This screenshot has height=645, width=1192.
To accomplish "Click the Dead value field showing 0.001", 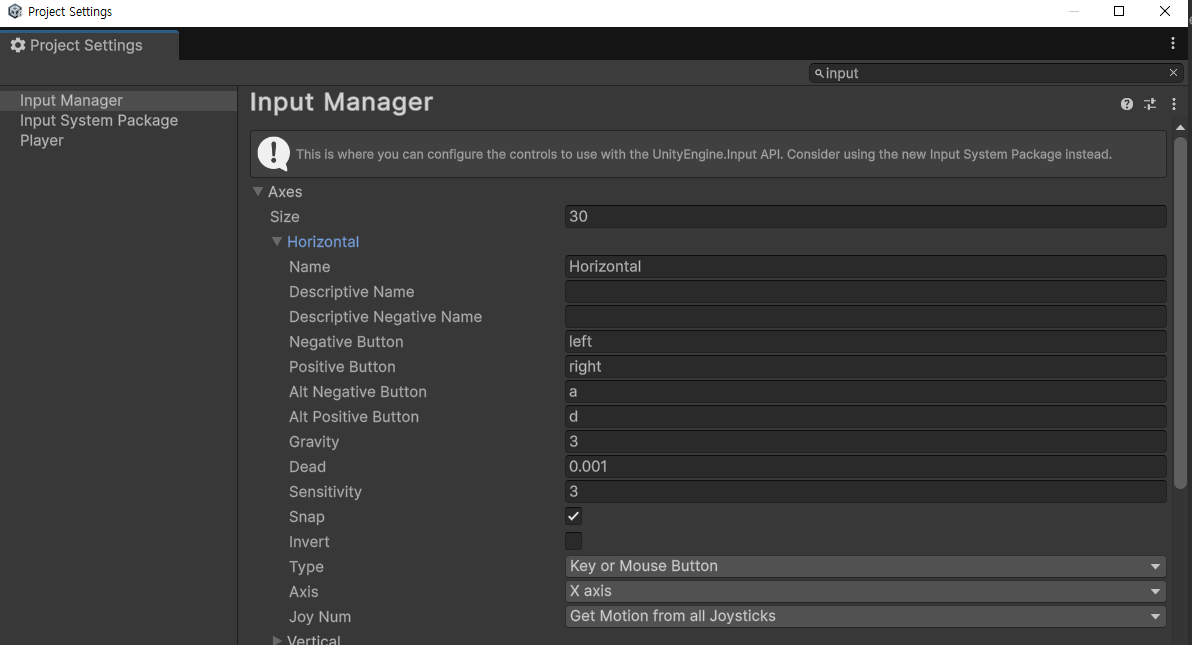I will [865, 467].
